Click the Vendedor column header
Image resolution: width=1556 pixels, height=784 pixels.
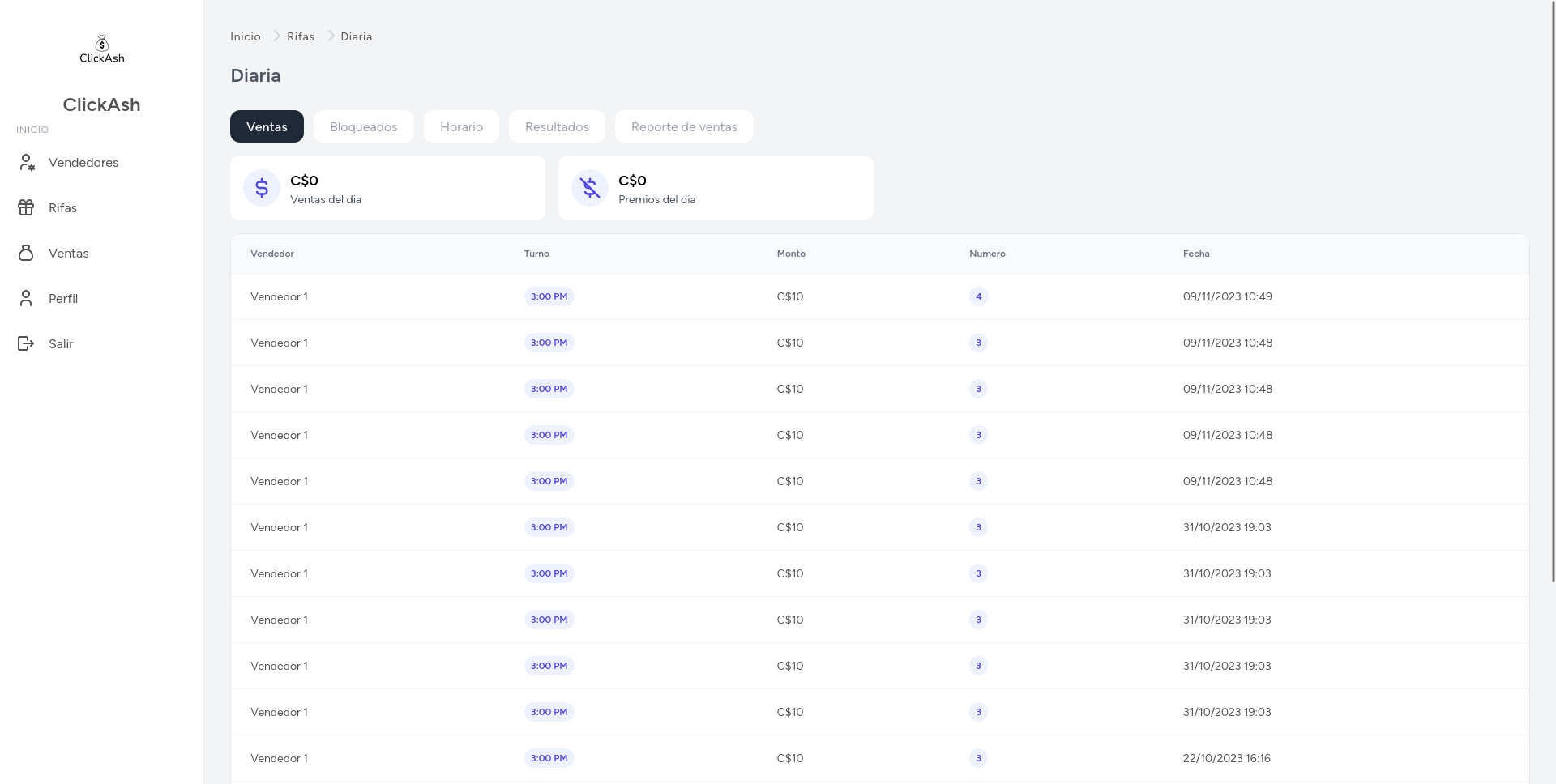tap(272, 254)
